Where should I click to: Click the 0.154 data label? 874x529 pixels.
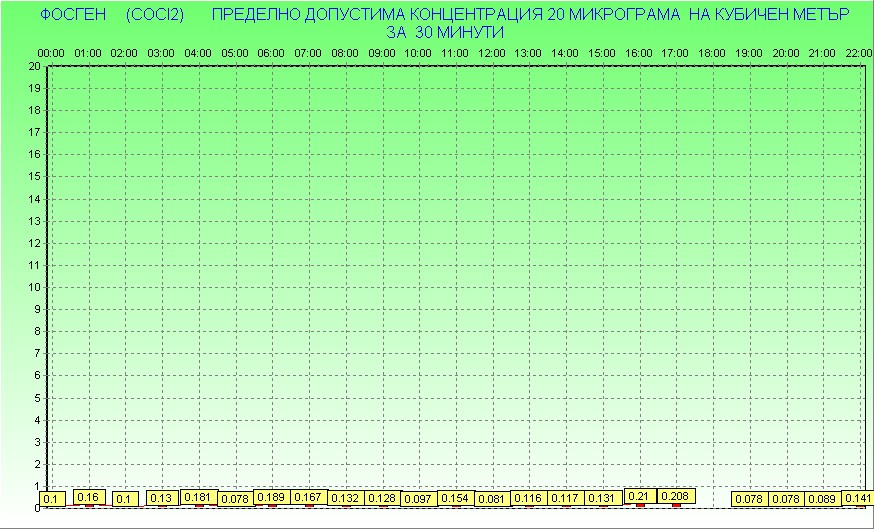(456, 498)
